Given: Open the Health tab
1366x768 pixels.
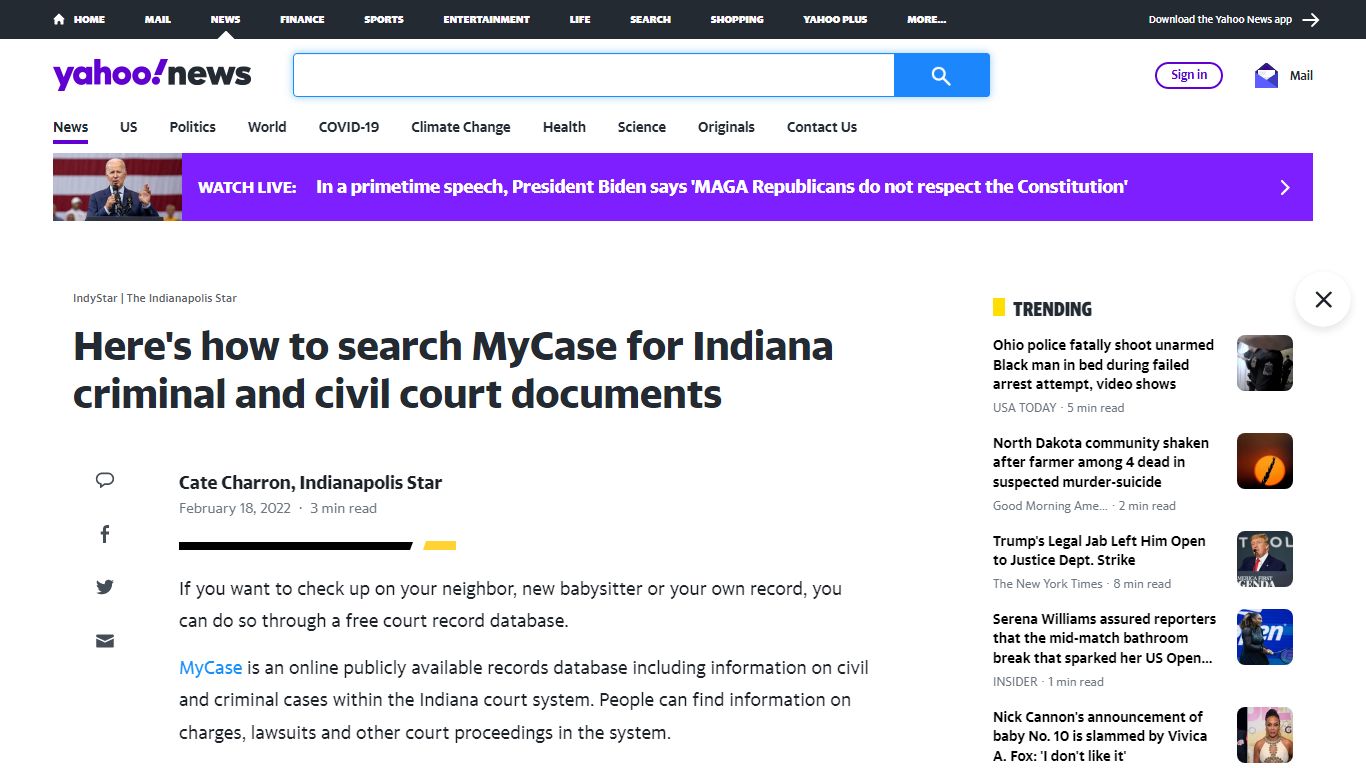Looking at the screenshot, I should point(564,127).
